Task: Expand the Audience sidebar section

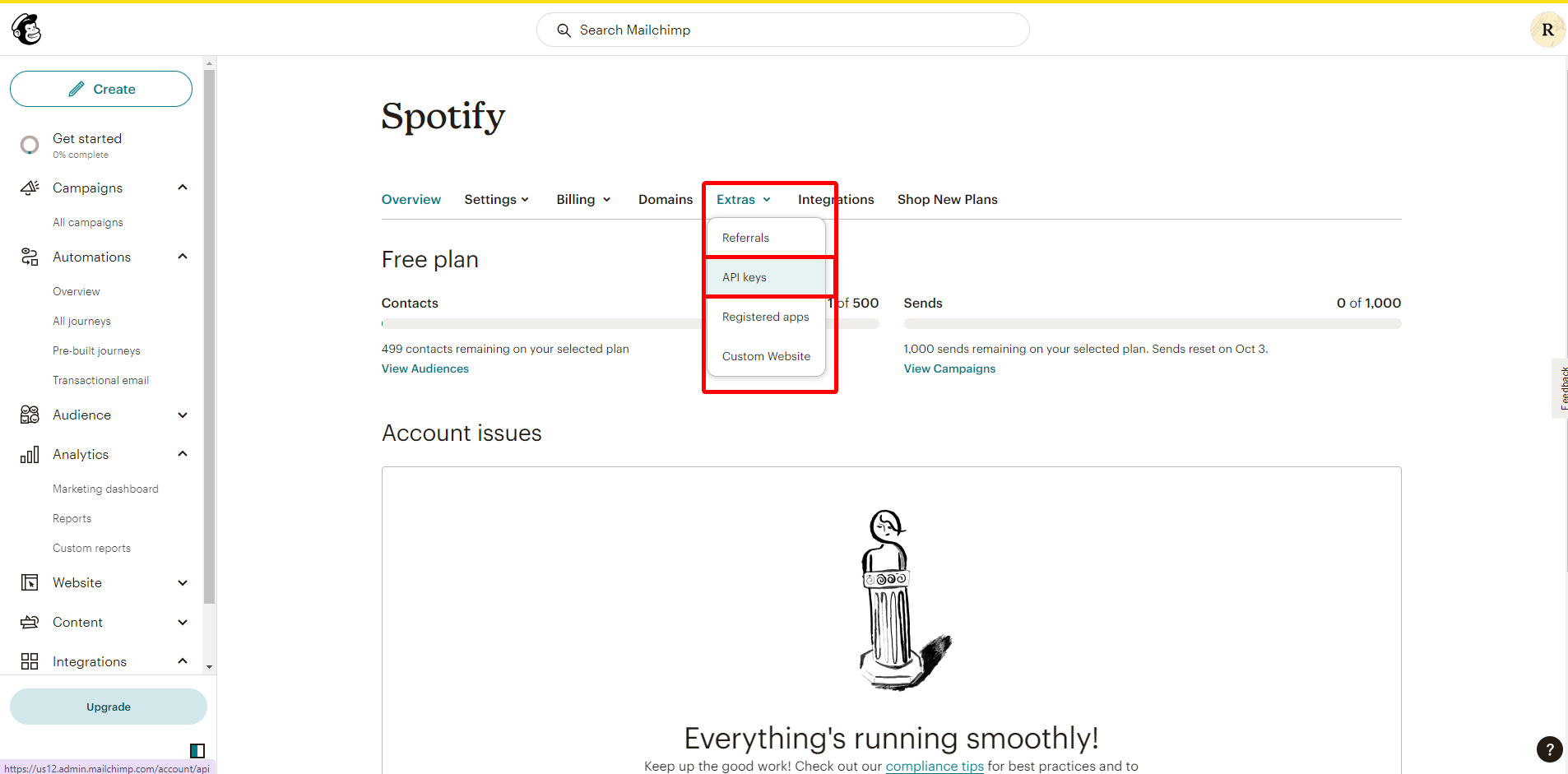Action: 183,415
